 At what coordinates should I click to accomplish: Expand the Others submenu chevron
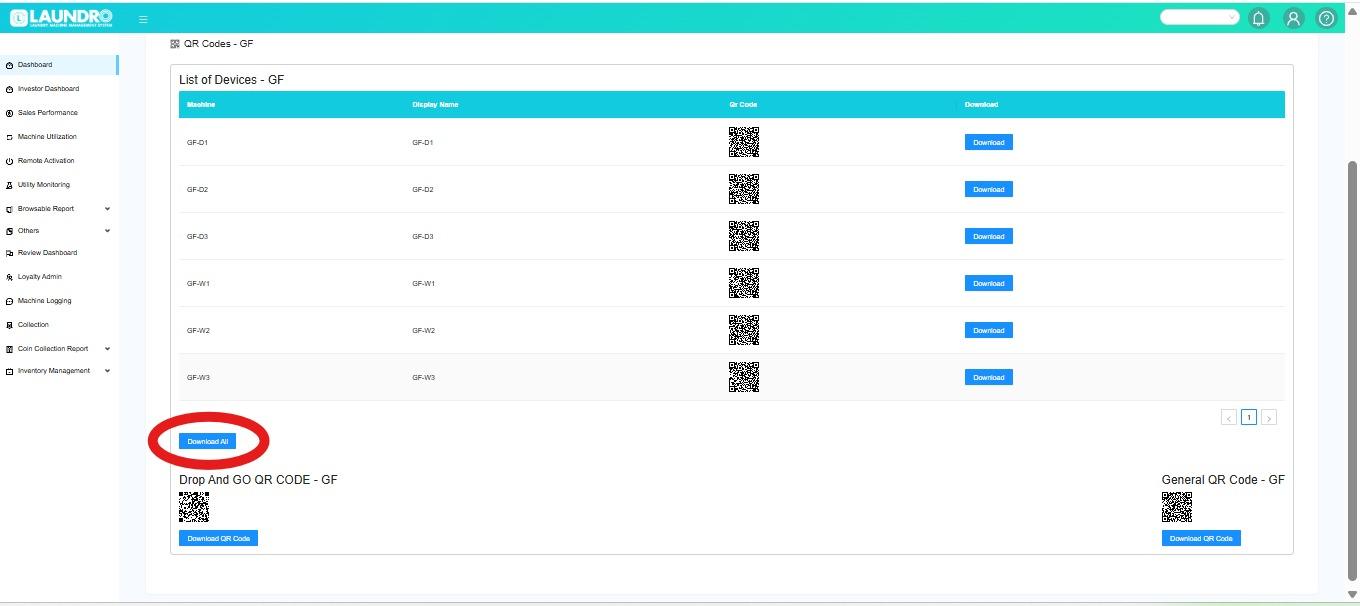[107, 231]
